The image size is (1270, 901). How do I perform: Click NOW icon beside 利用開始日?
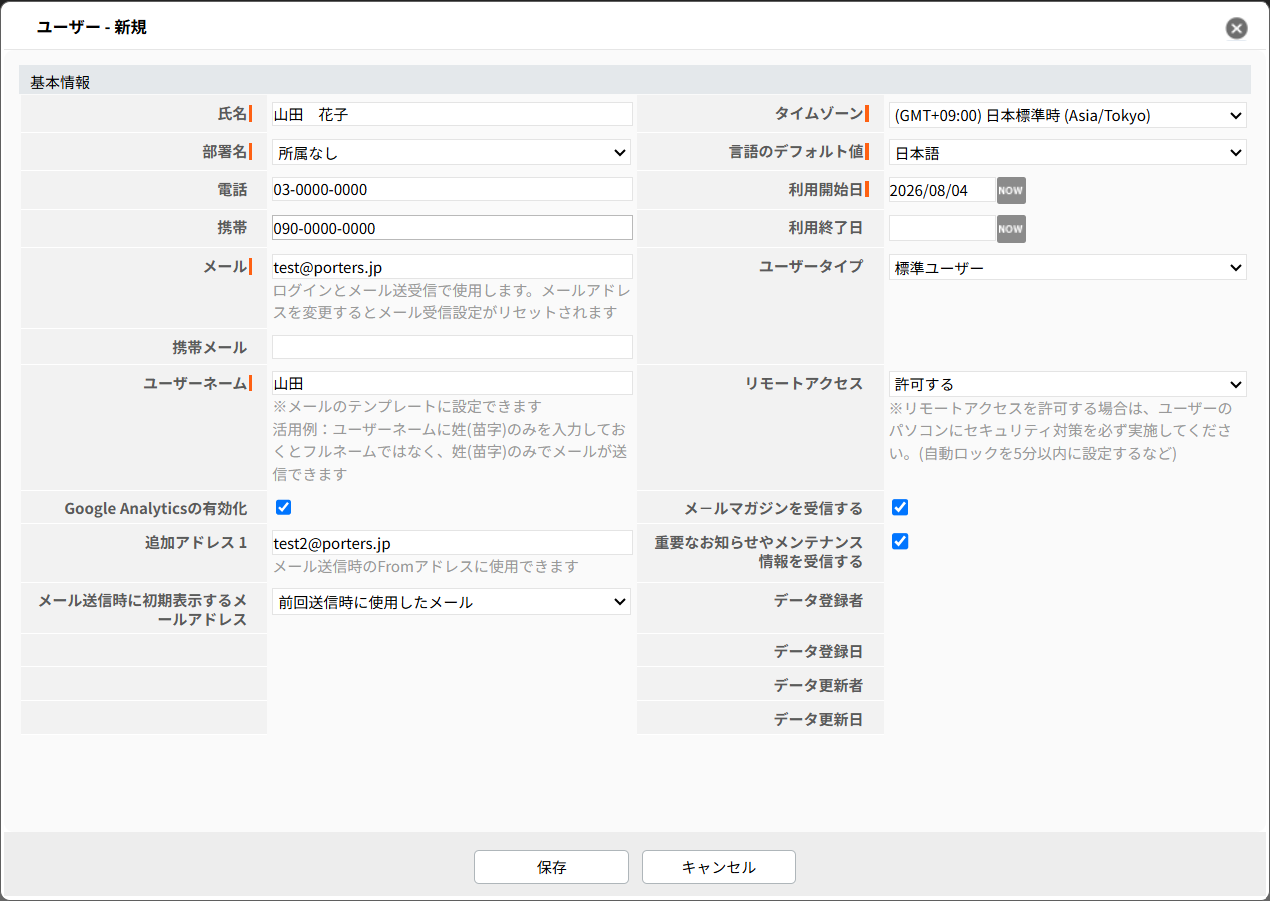[x=1011, y=190]
